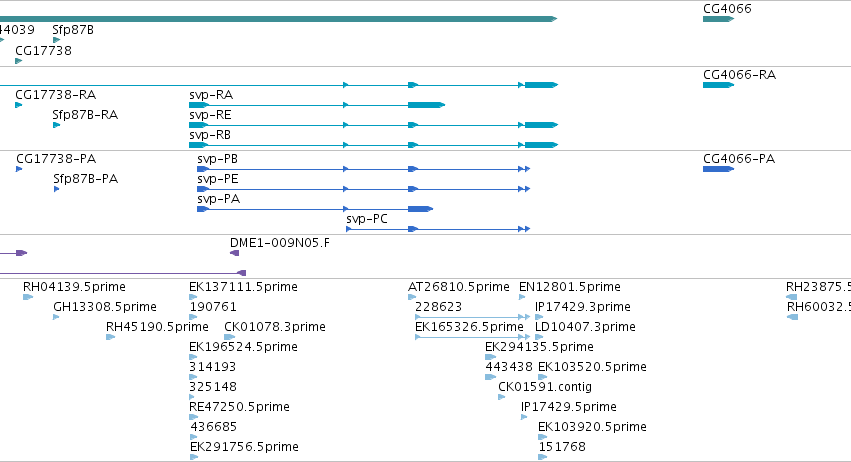Select the EK291756.5prime EST label
Image resolution: width=851 pixels, height=462 pixels.
pos(244,447)
